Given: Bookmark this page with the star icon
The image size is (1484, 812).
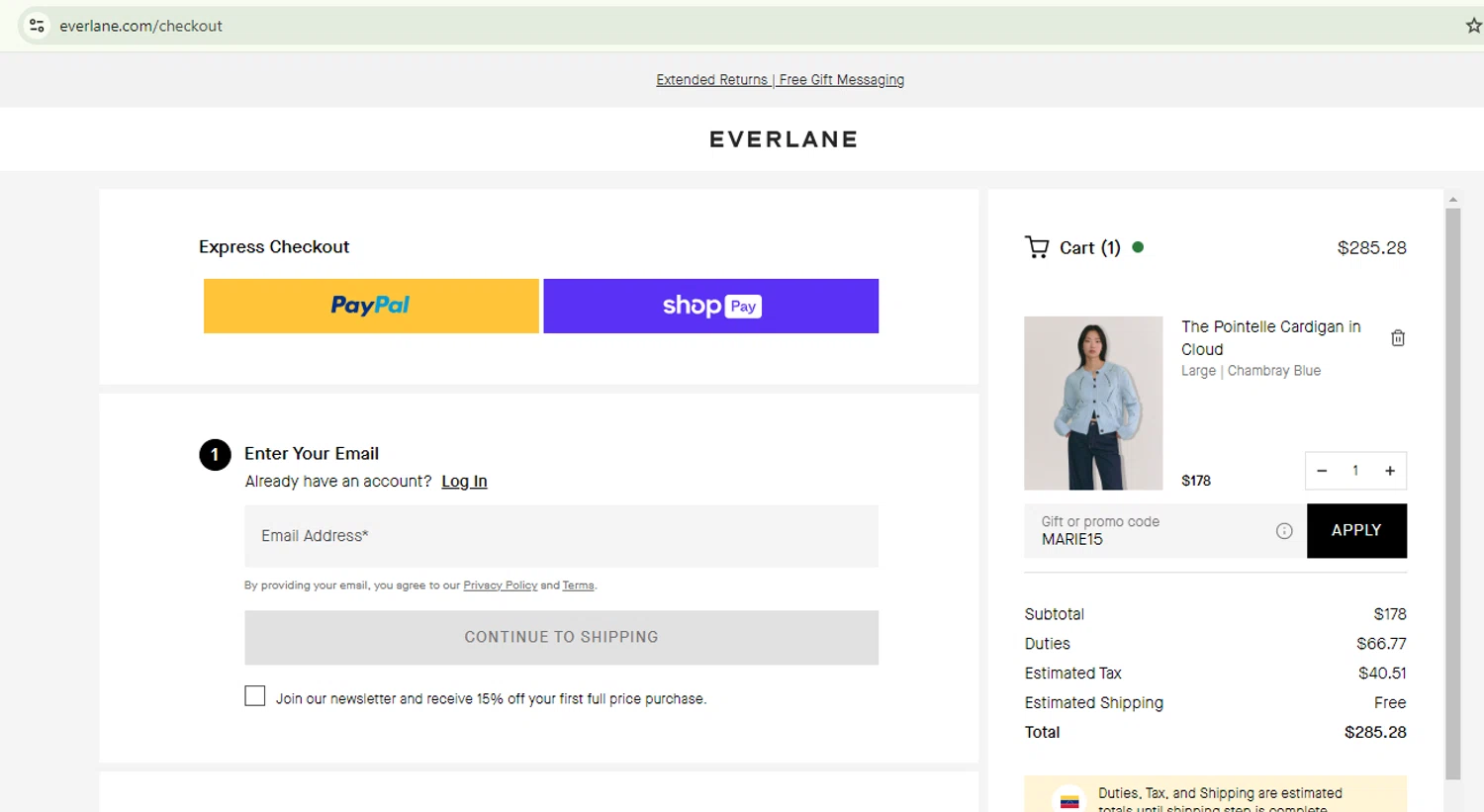Looking at the screenshot, I should click(x=1473, y=26).
